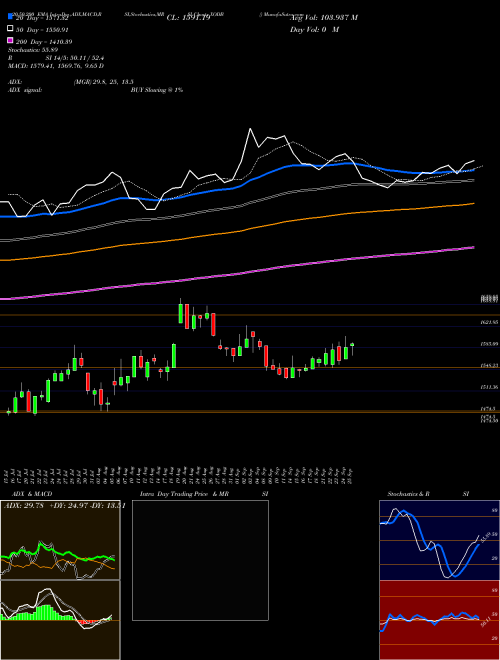500x660 pixels.
Task: Click the Day Vol reading
Action: [x=314, y=29]
